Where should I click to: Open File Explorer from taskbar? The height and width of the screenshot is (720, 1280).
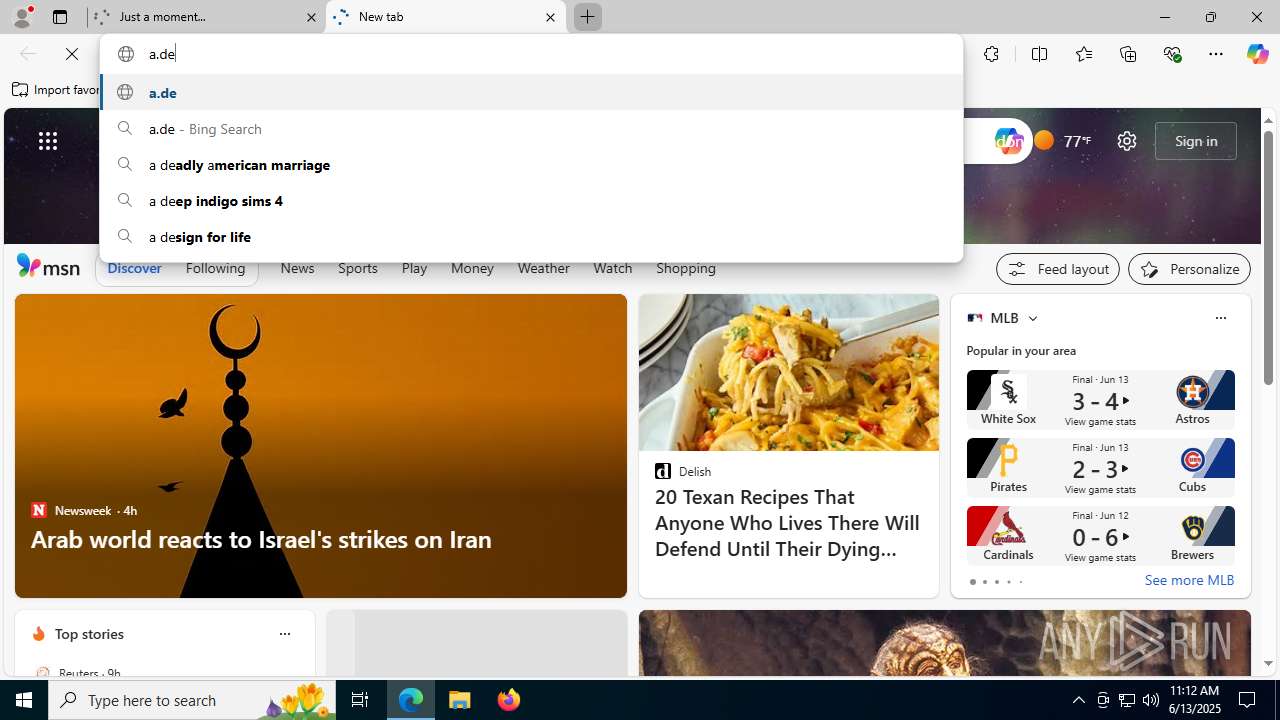460,700
